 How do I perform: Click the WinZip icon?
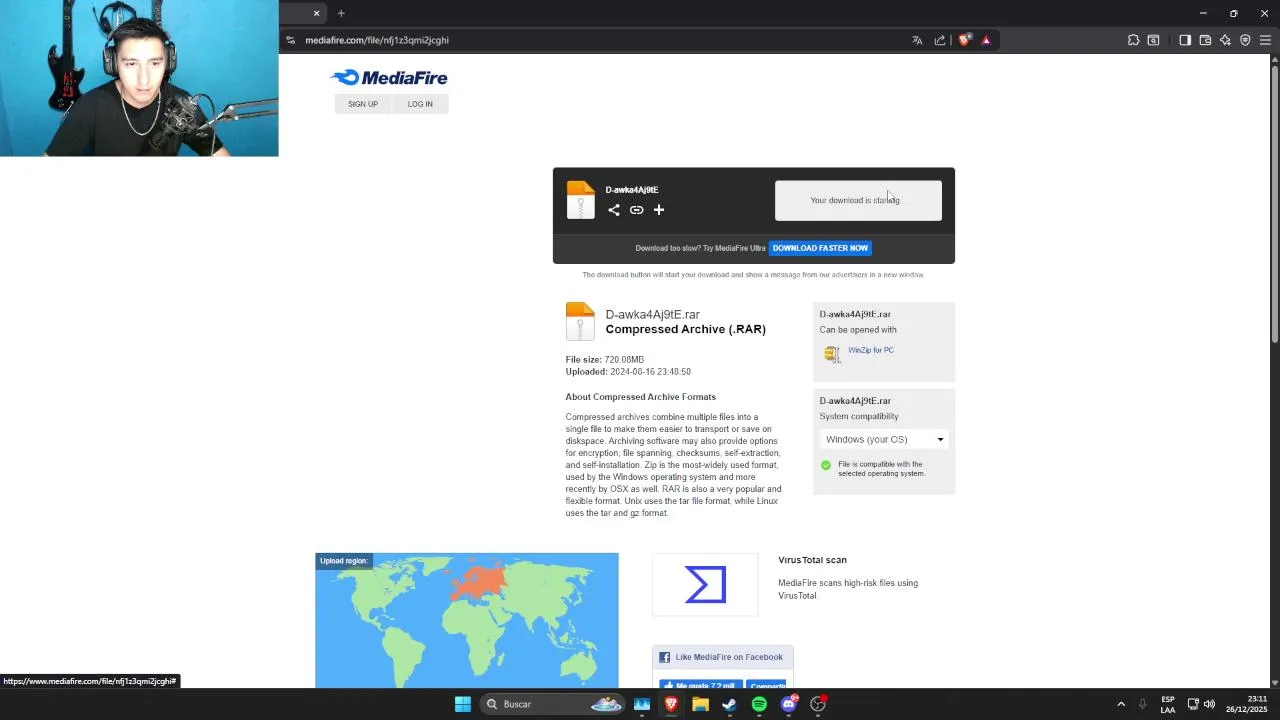coord(832,353)
